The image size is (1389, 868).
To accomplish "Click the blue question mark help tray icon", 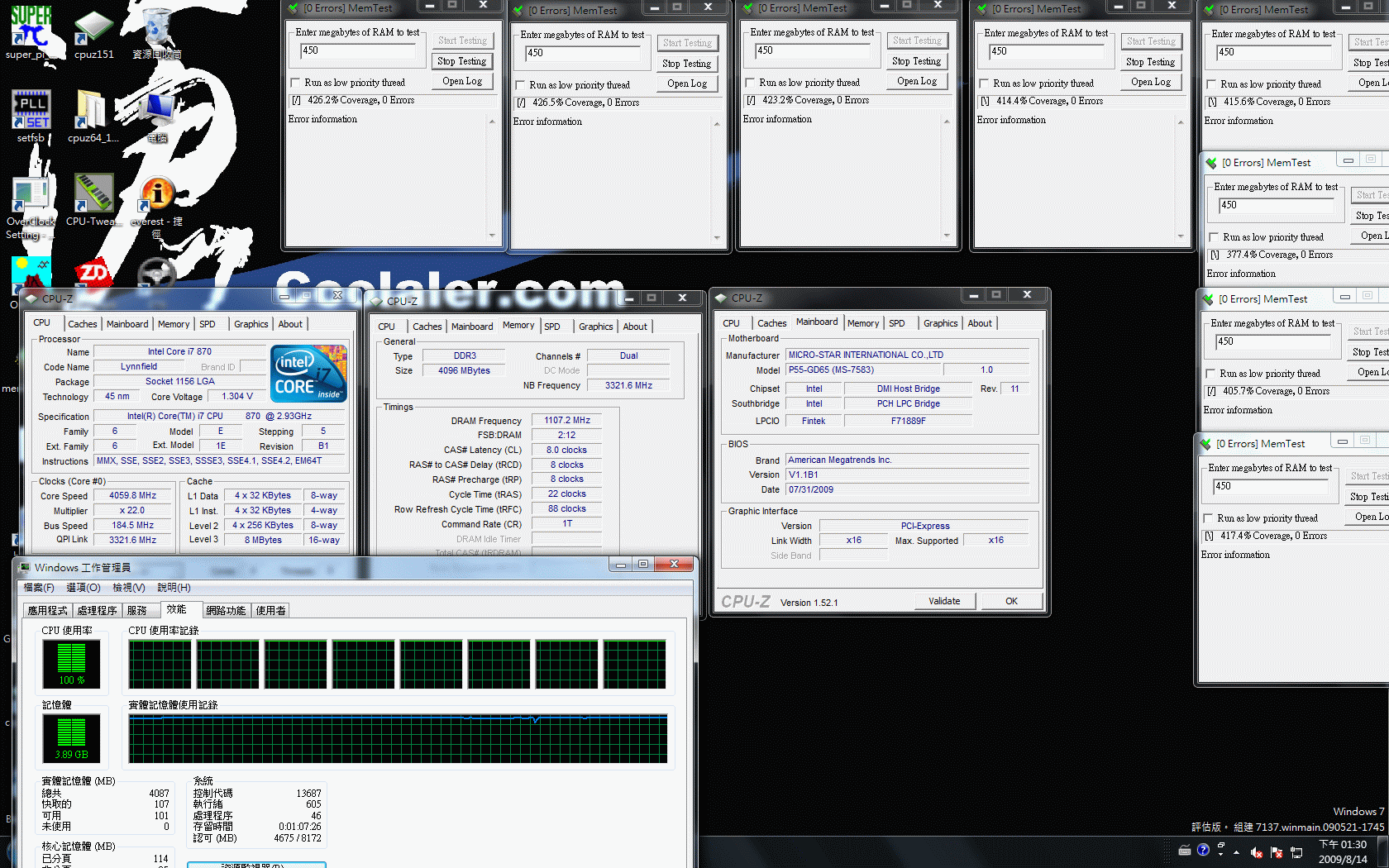I will point(1203,850).
